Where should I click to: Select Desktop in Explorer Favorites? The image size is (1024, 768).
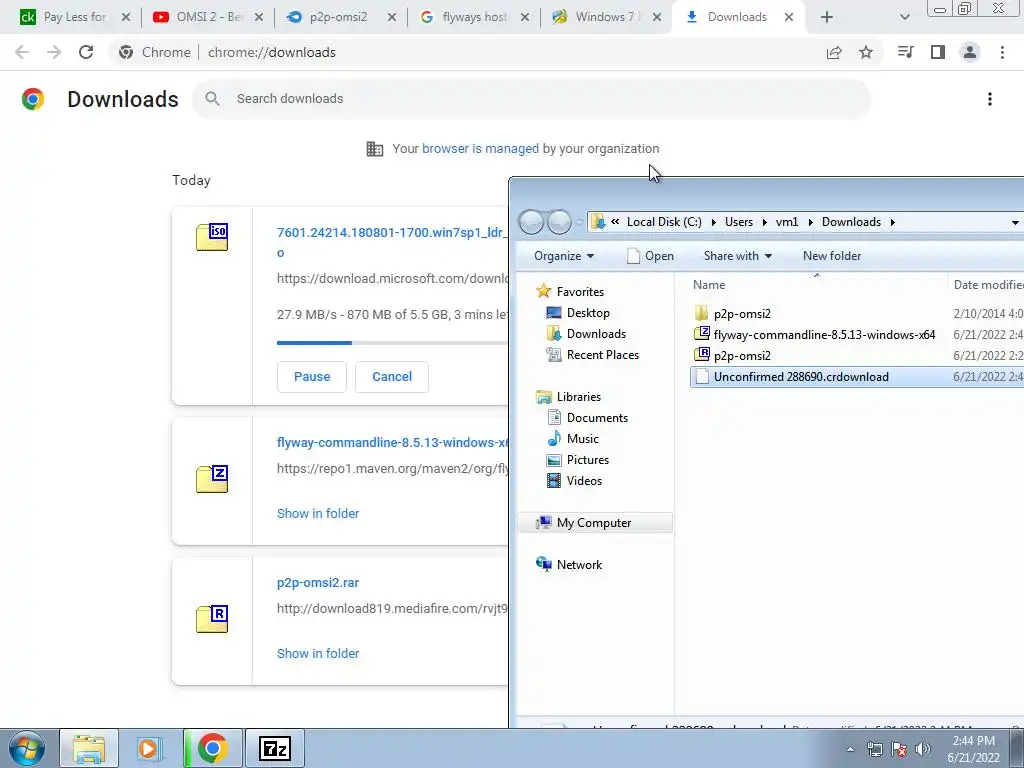coord(588,313)
